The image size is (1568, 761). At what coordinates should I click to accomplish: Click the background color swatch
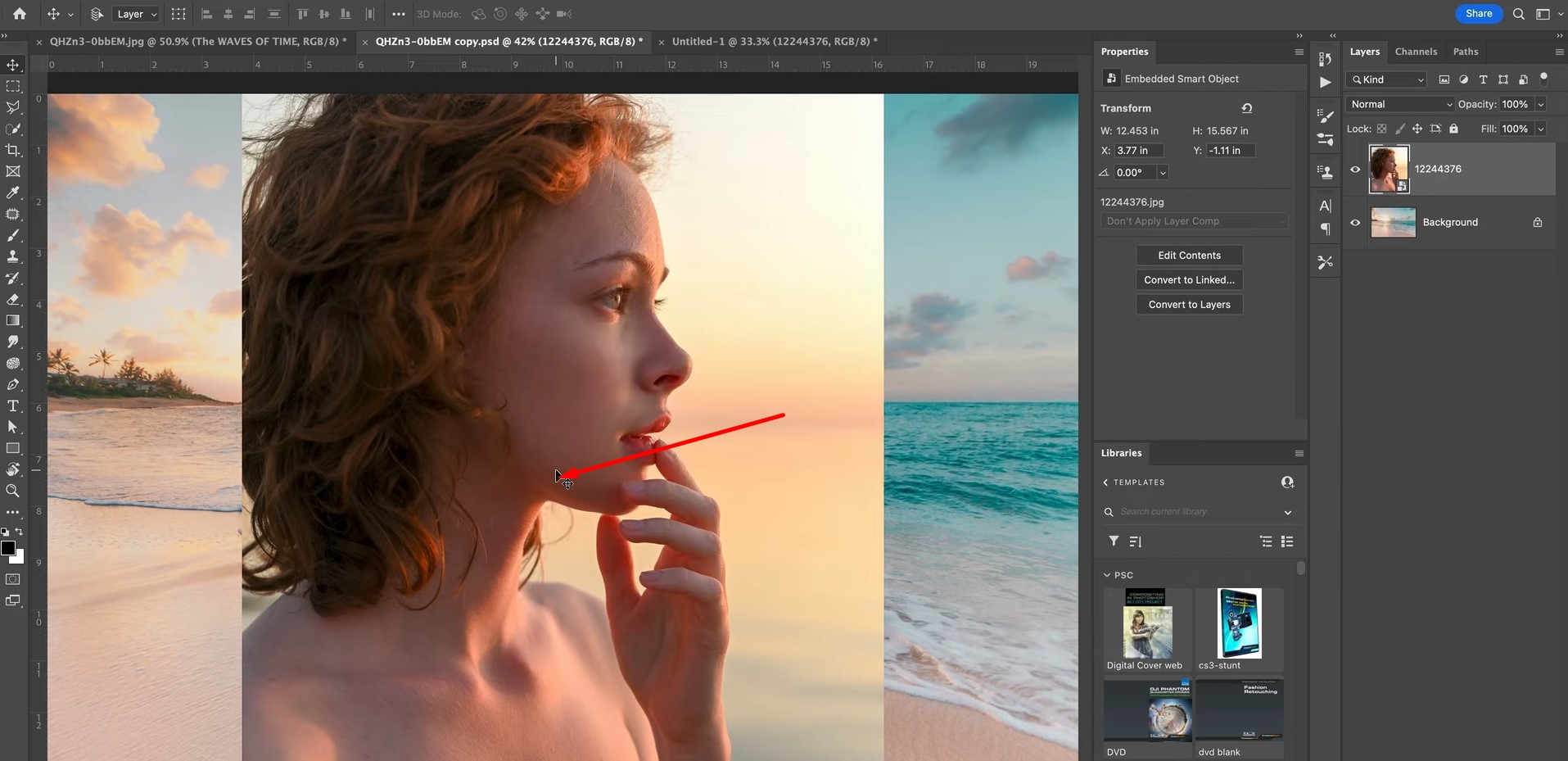pyautogui.click(x=18, y=558)
